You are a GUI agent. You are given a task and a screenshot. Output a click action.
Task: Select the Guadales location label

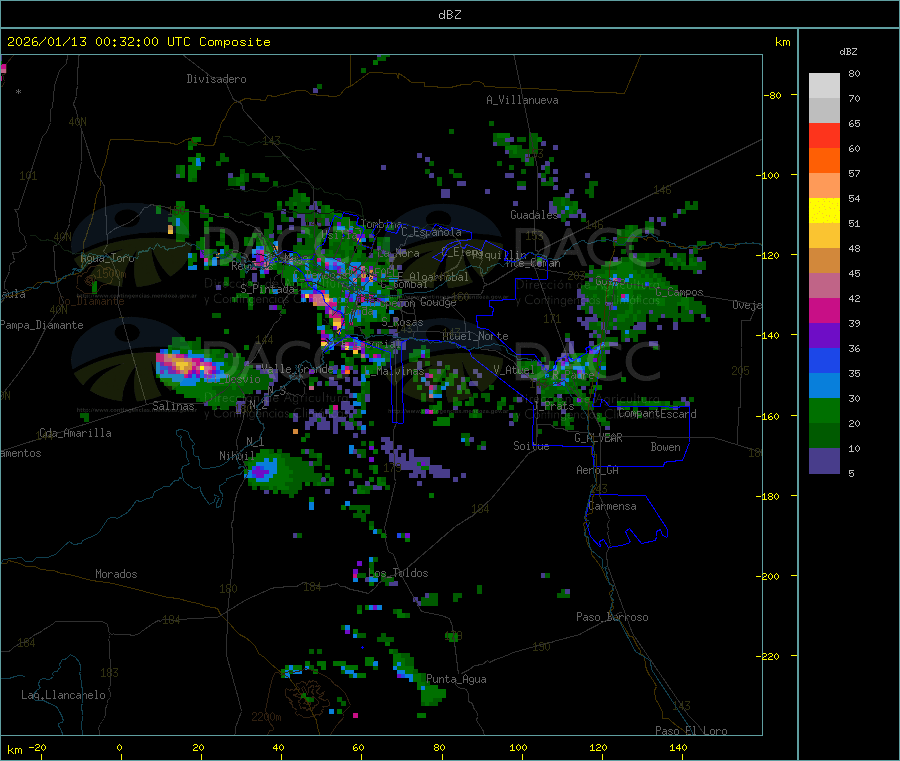click(x=534, y=215)
